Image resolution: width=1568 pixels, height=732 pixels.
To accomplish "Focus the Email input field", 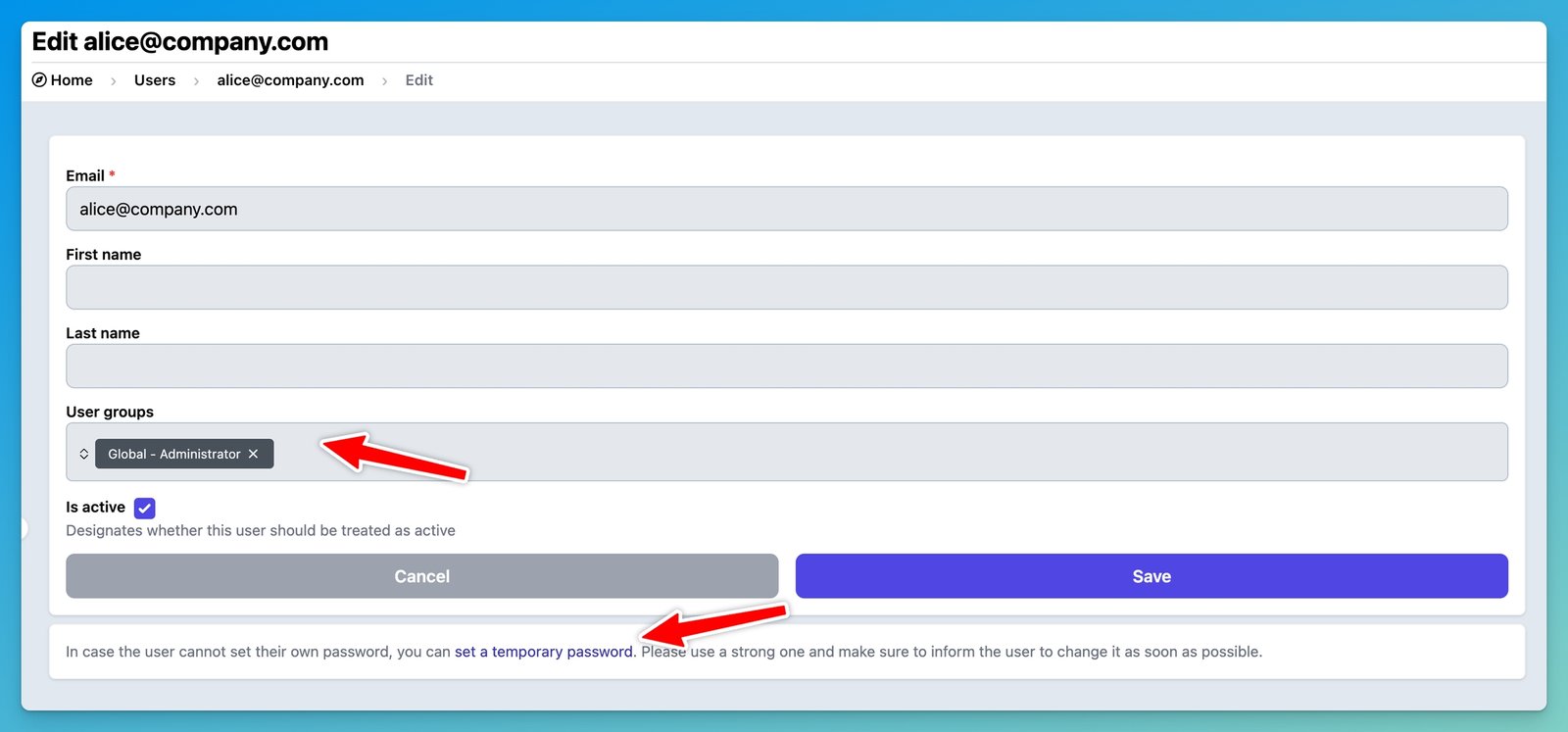I will click(786, 209).
